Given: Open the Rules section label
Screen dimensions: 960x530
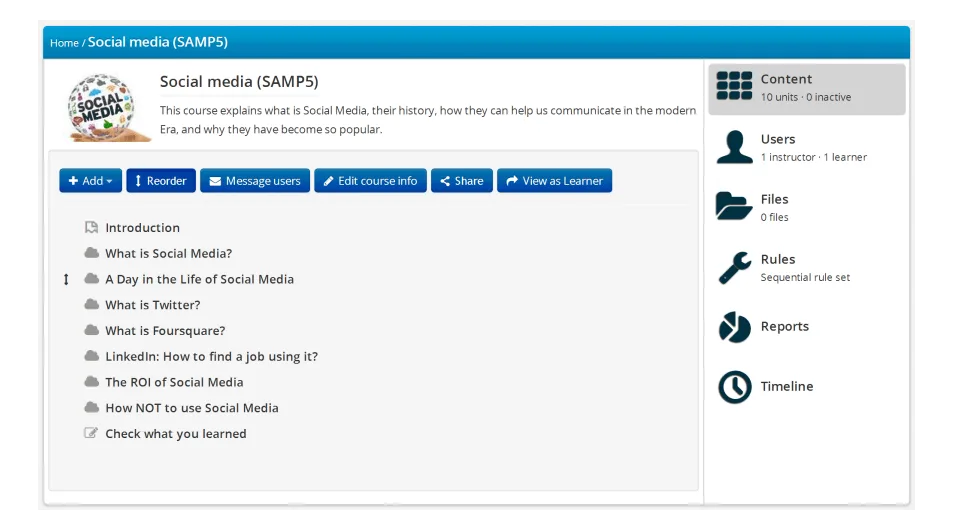Looking at the screenshot, I should pos(778,259).
